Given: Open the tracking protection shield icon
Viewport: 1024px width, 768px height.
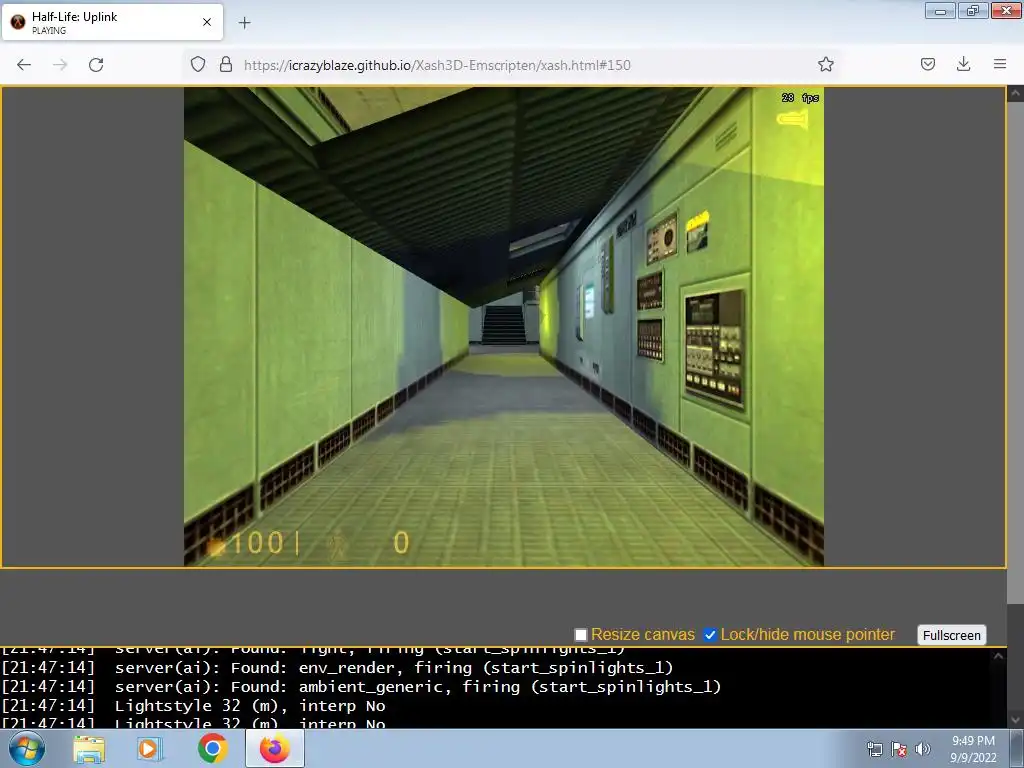Looking at the screenshot, I should tap(198, 64).
